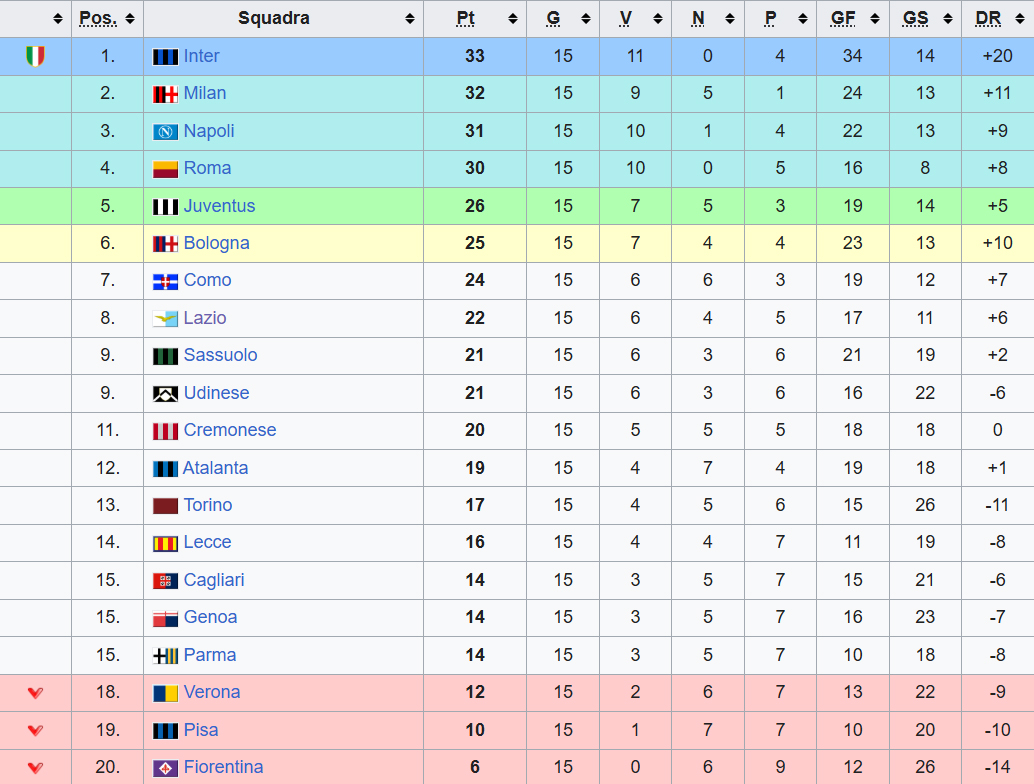Image resolution: width=1034 pixels, height=784 pixels.
Task: Open the Cremonese team link
Action: click(229, 430)
